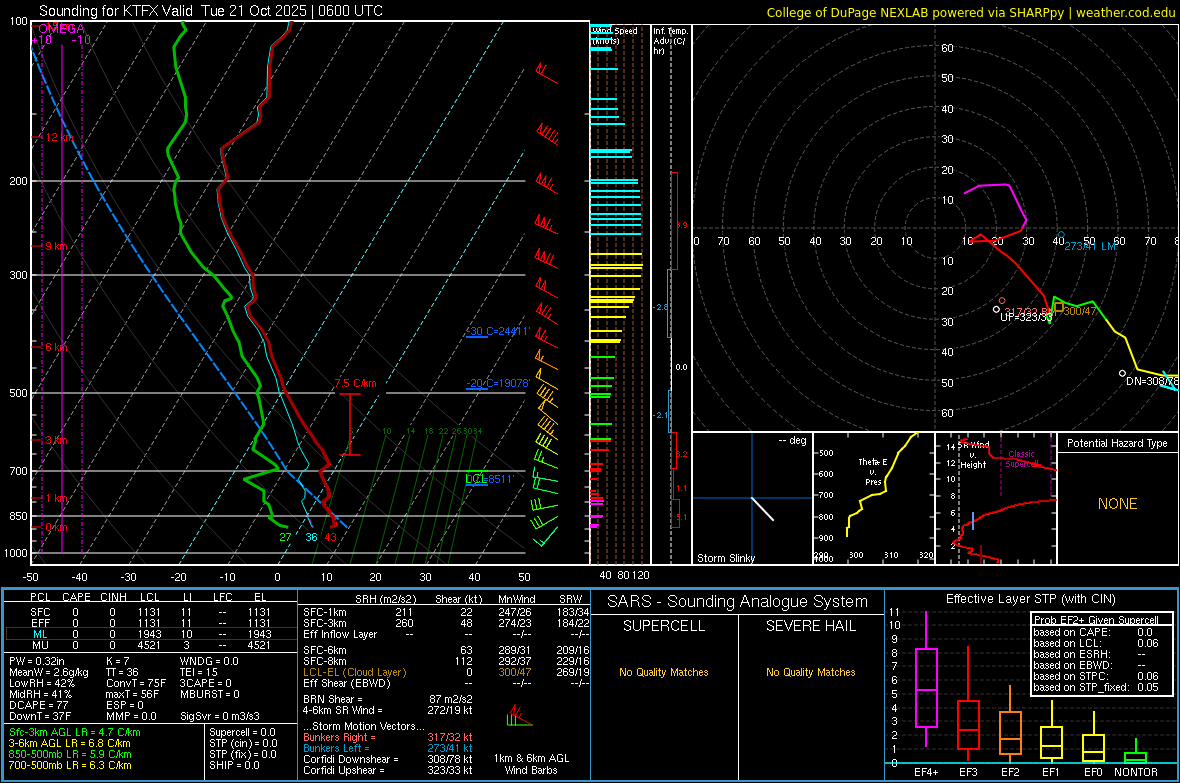Click the TEI = 15 value
The width and height of the screenshot is (1180, 783).
pyautogui.click(x=199, y=672)
